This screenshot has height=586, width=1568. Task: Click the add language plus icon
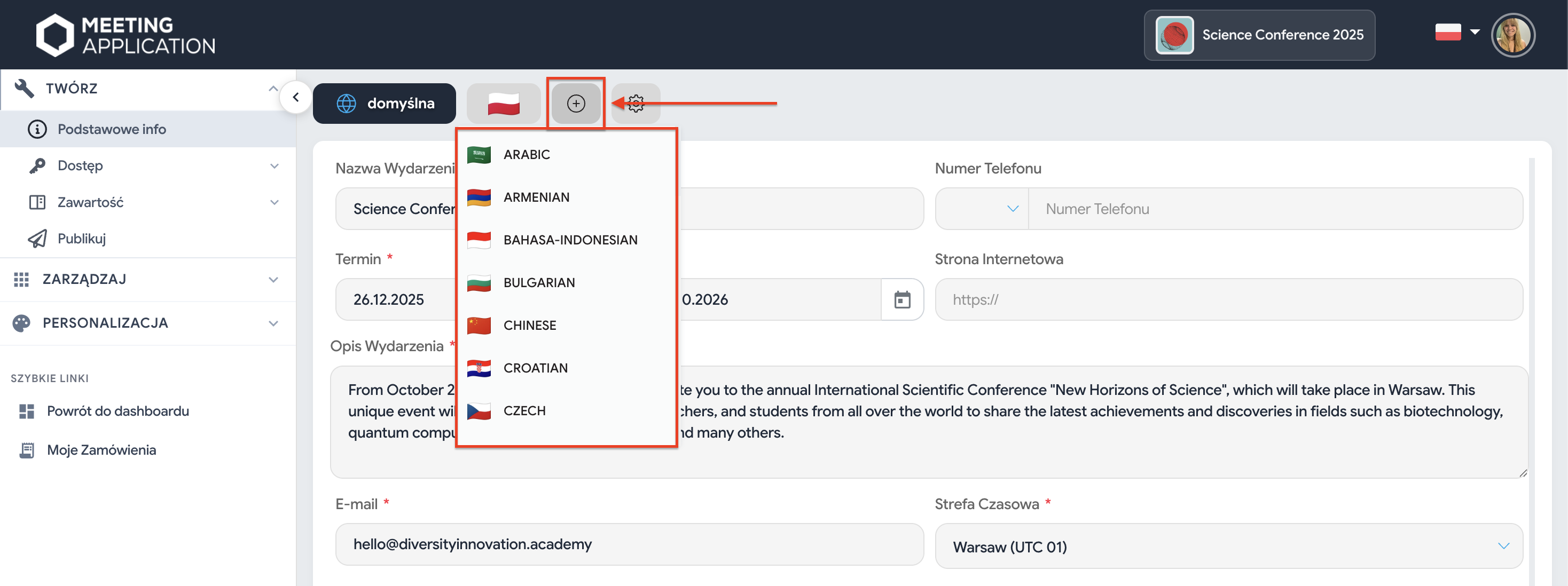tap(575, 104)
